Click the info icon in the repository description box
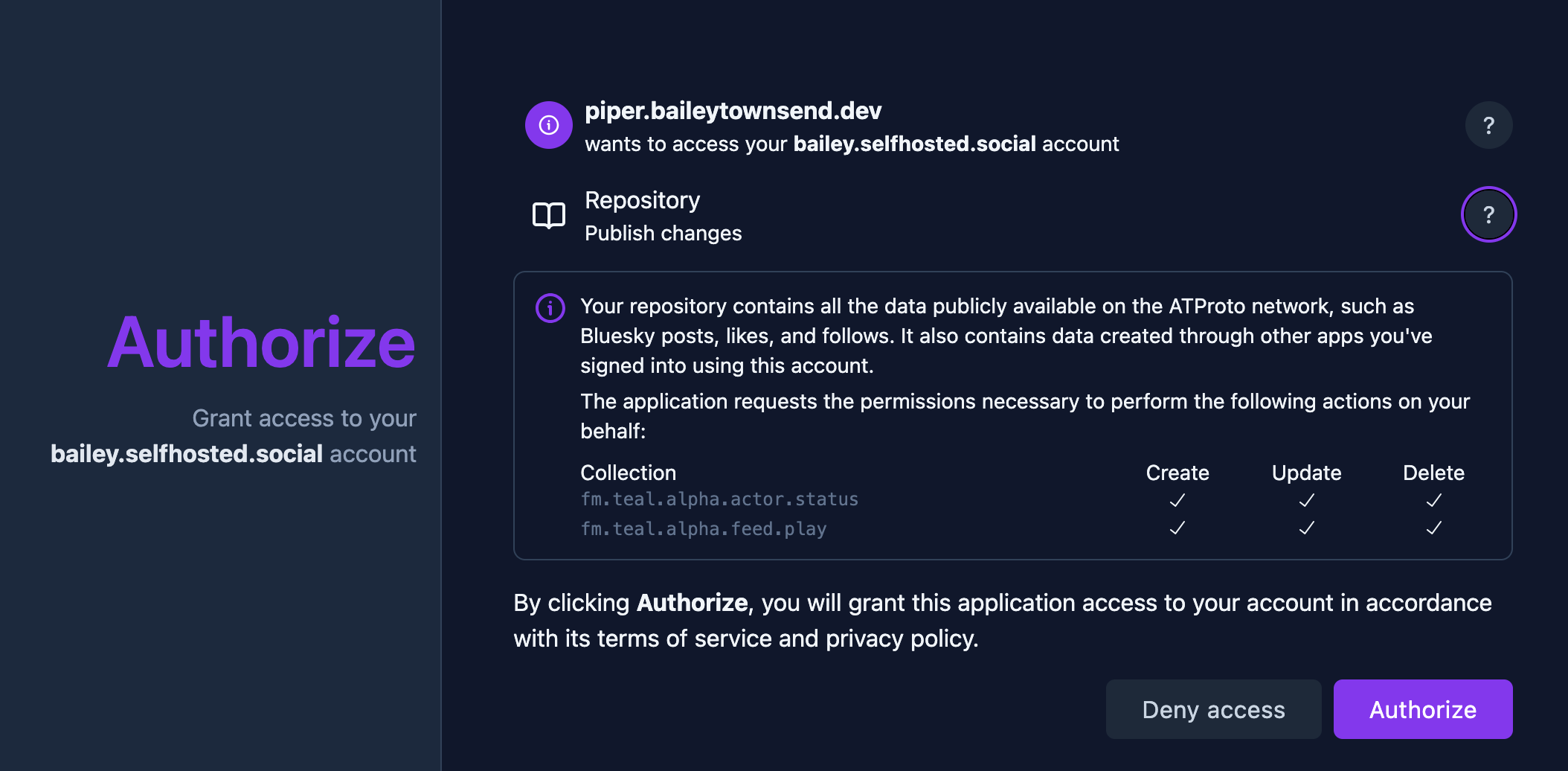The width and height of the screenshot is (1568, 771). point(550,307)
